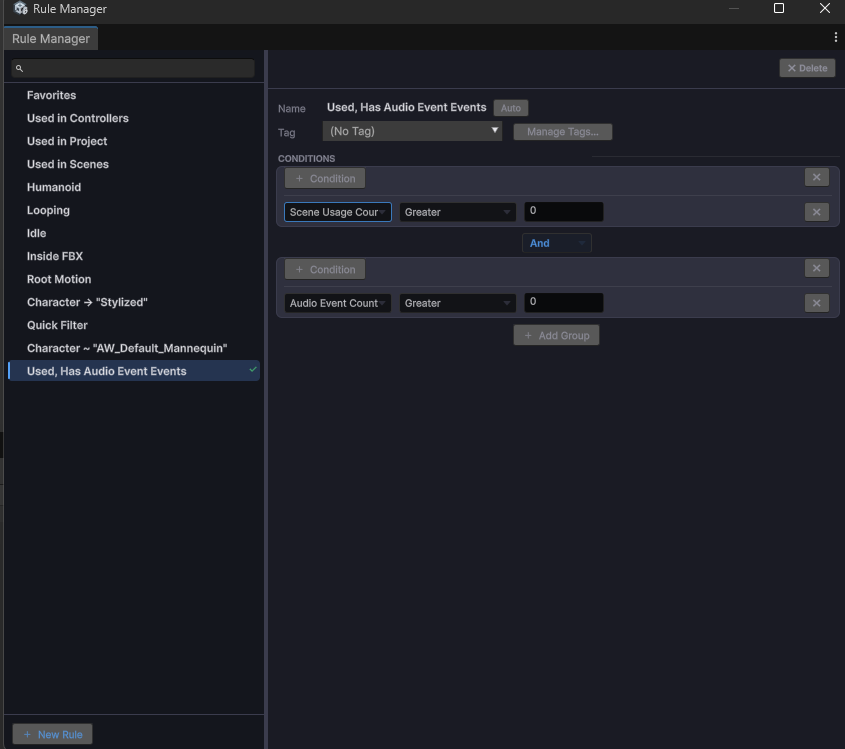Click the green checkmark on the selected rule
The image size is (845, 749).
click(253, 370)
